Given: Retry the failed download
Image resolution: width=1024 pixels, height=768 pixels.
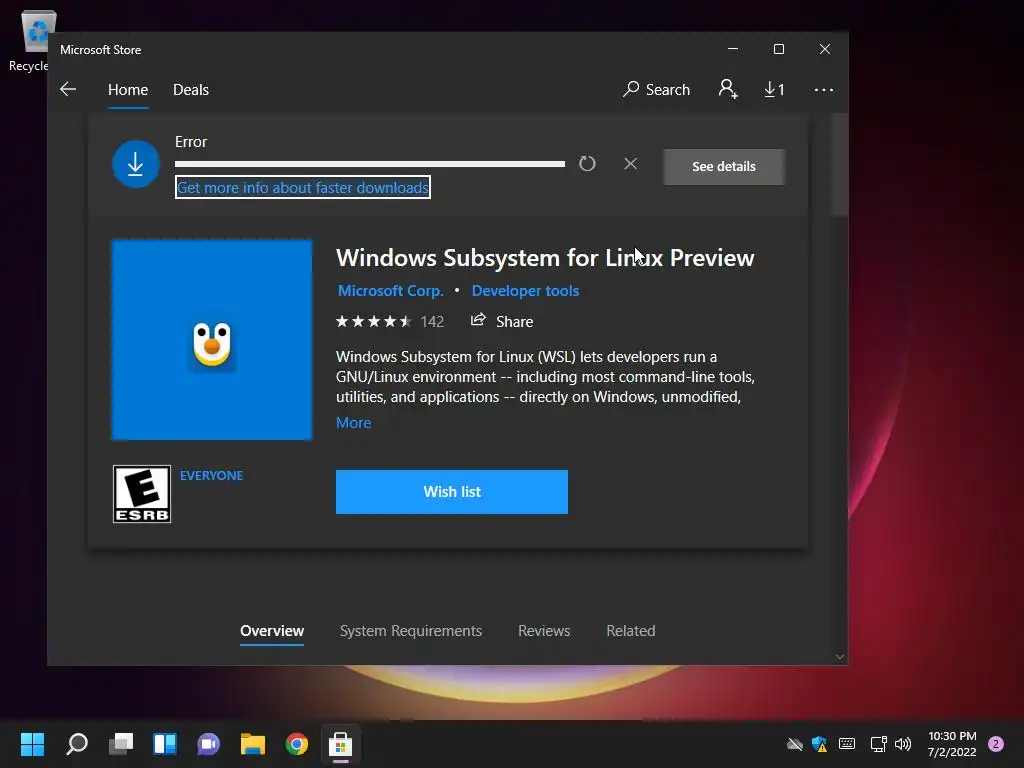Looking at the screenshot, I should coord(587,164).
